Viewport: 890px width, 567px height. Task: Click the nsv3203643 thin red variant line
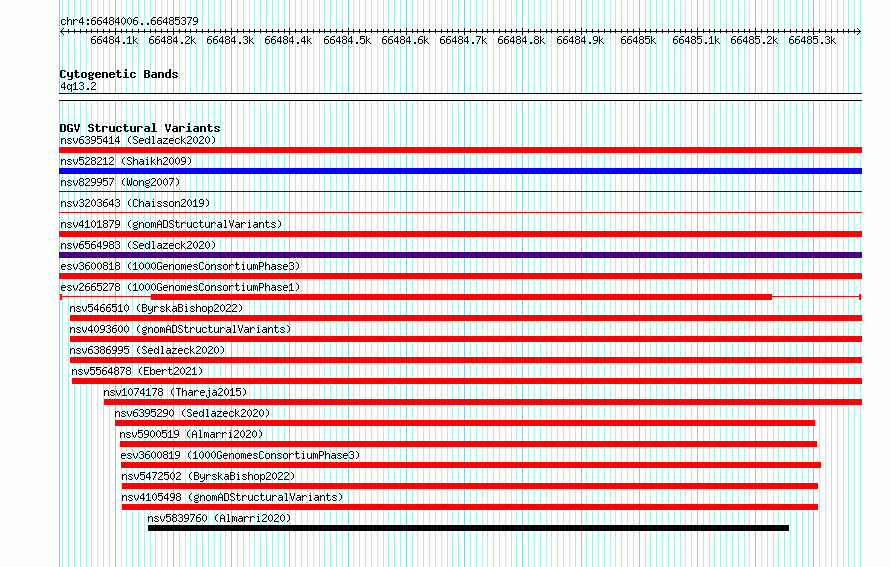tap(460, 213)
